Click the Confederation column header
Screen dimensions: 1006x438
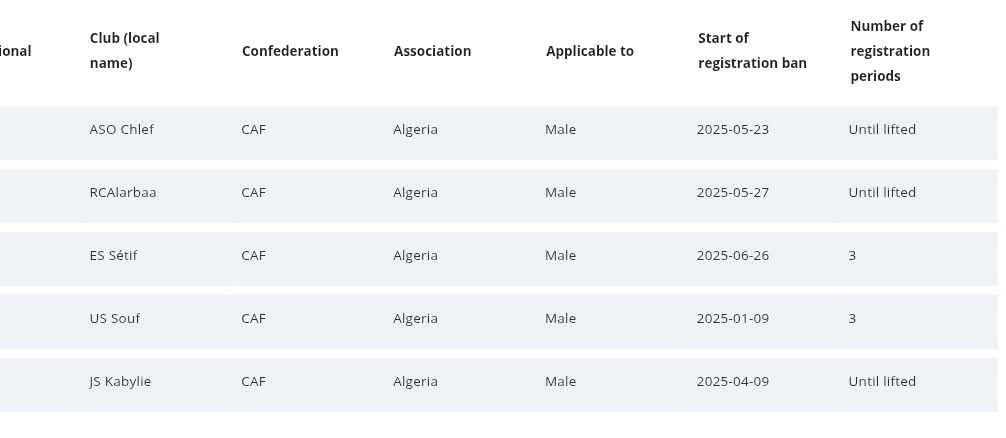pos(290,51)
